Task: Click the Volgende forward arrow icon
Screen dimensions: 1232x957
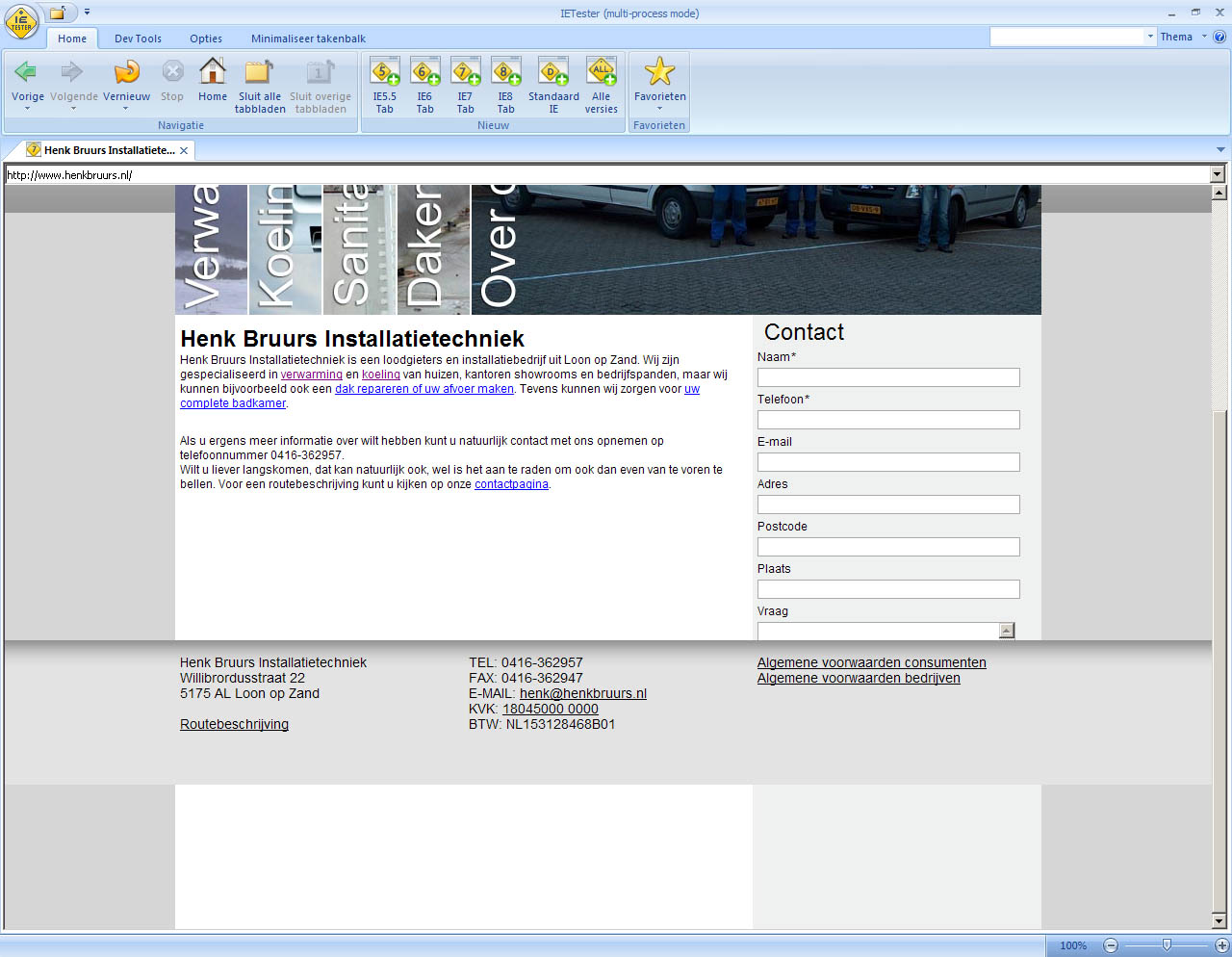Action: (73, 71)
